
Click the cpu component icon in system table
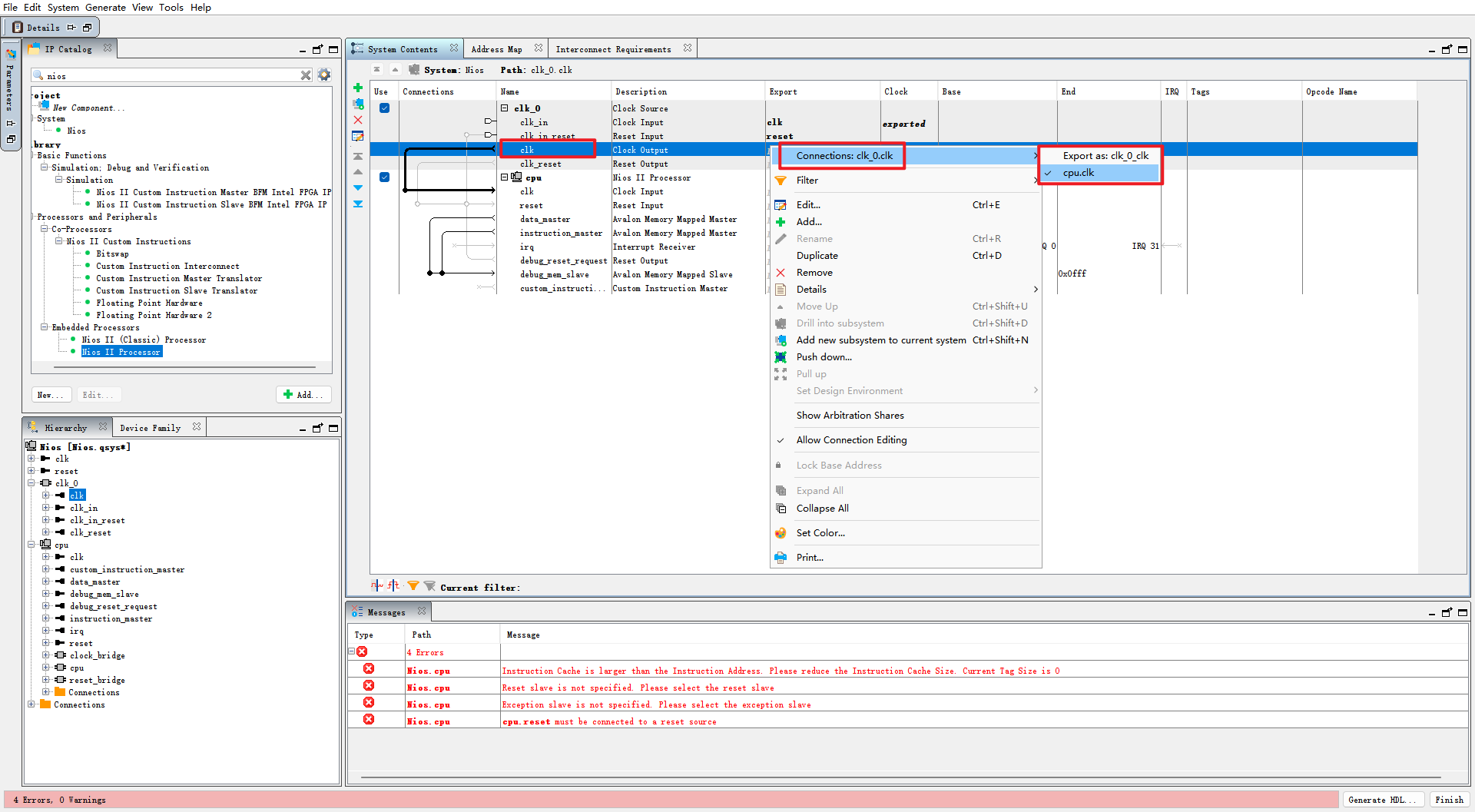(516, 177)
